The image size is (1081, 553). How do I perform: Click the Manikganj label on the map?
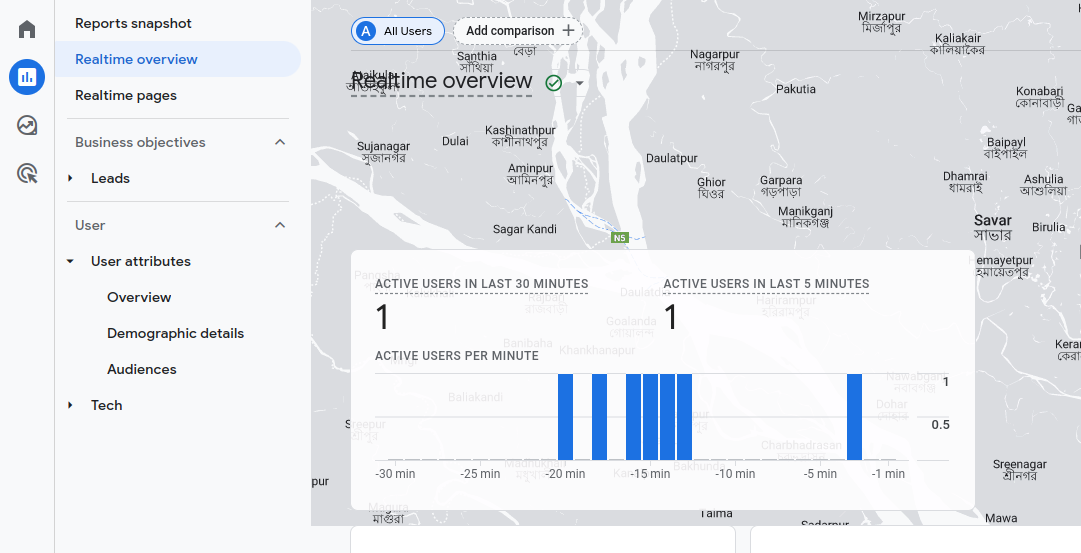pyautogui.click(x=805, y=217)
